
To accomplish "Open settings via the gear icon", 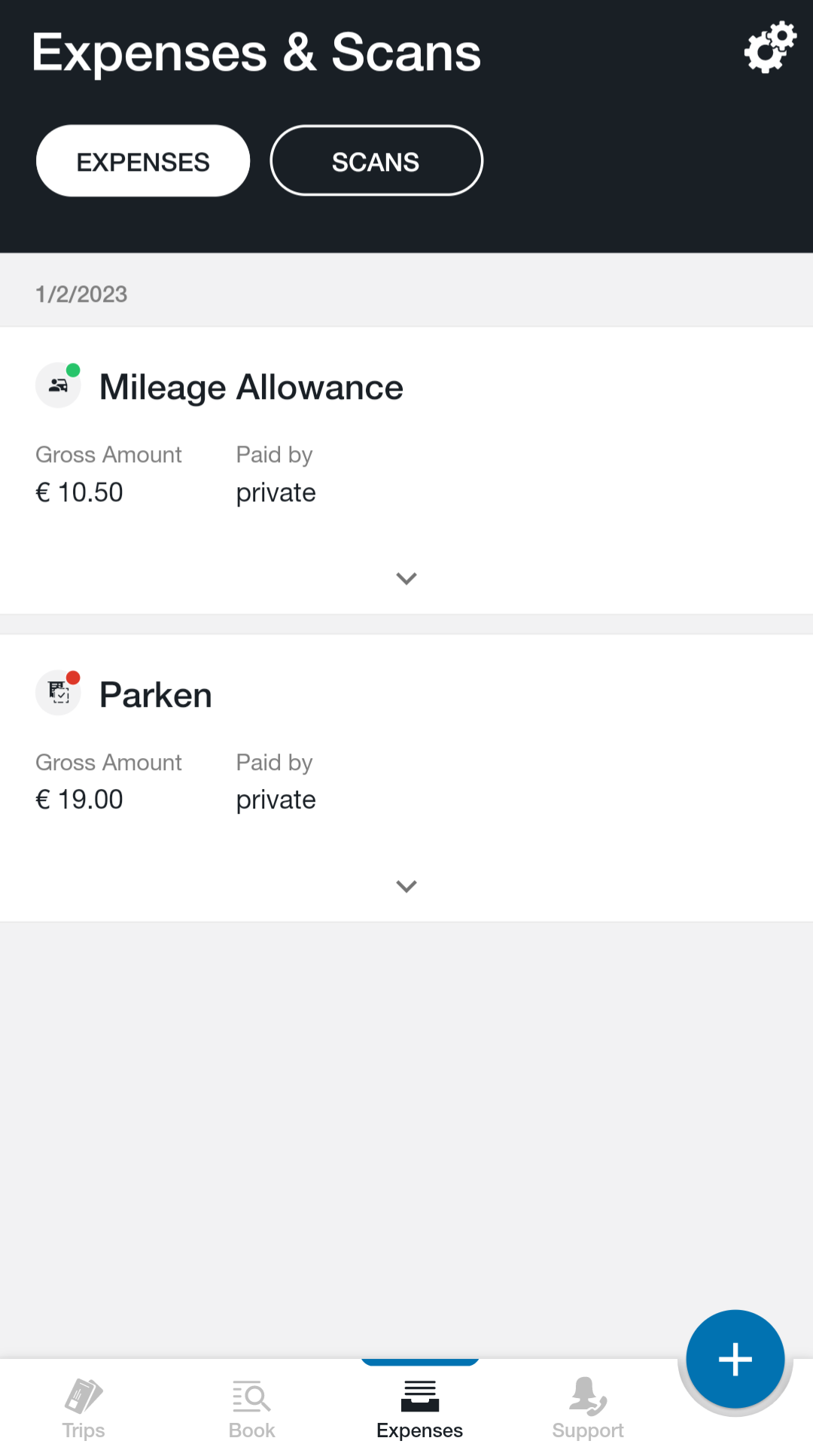I will [x=770, y=47].
